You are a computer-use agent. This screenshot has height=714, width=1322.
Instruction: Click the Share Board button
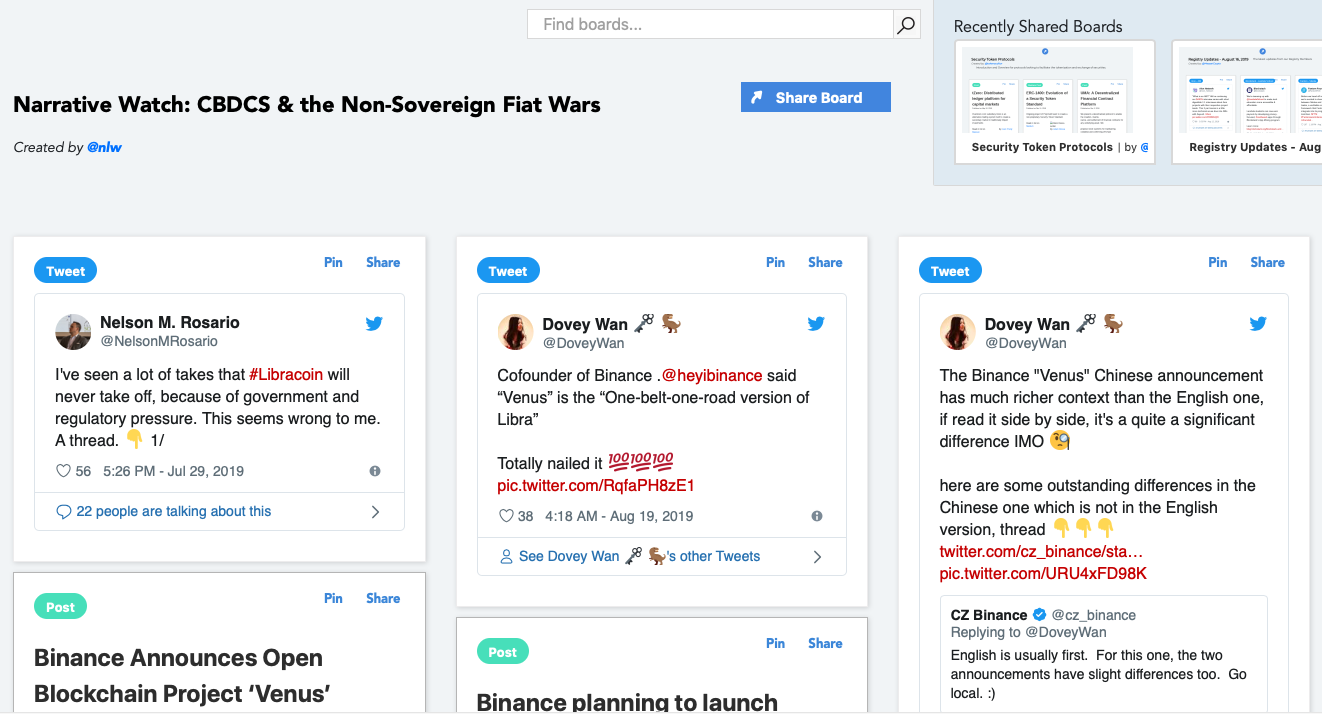pyautogui.click(x=816, y=97)
